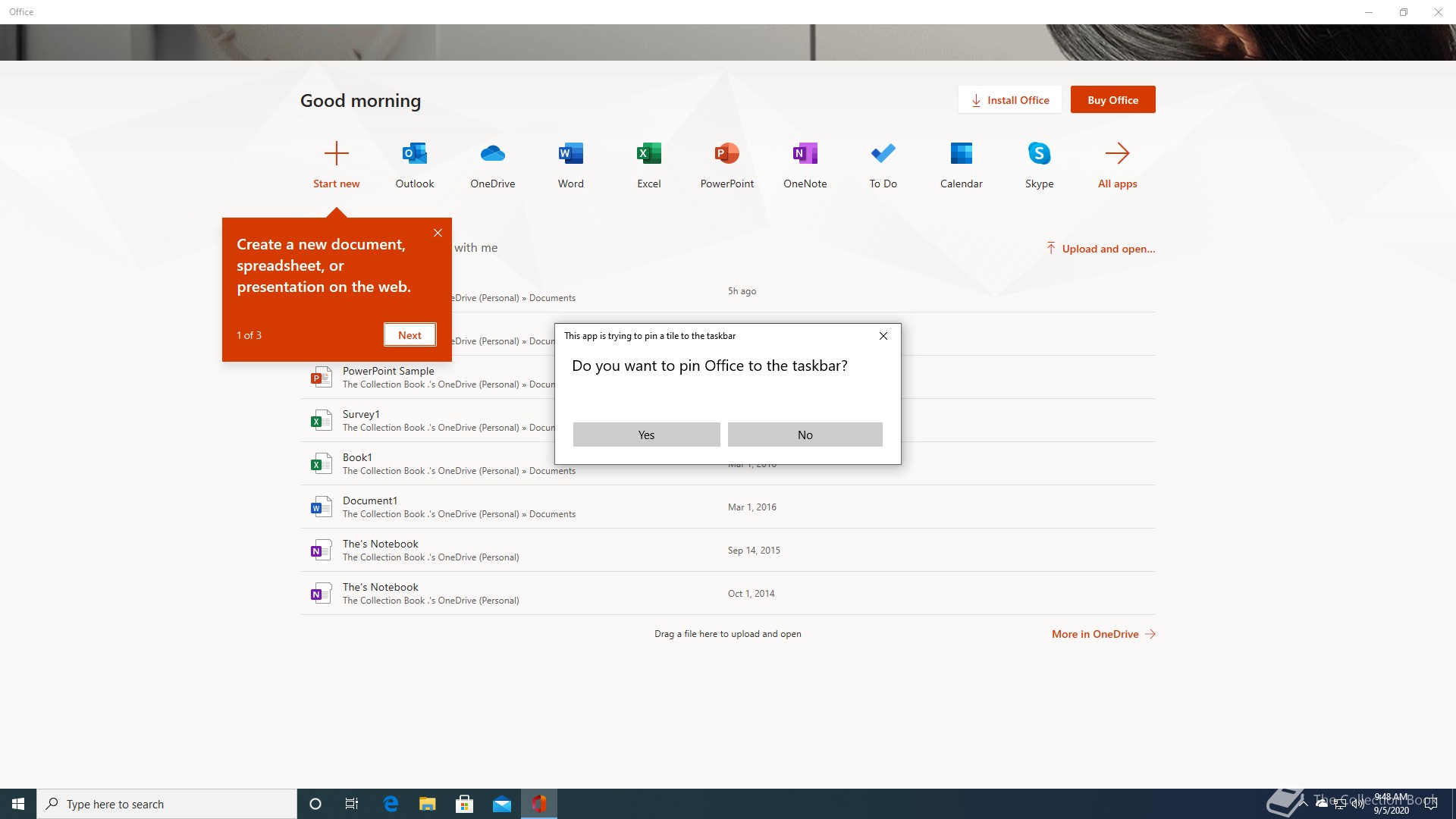The width and height of the screenshot is (1456, 819).
Task: Click the Office taskbar icon
Action: (x=539, y=804)
